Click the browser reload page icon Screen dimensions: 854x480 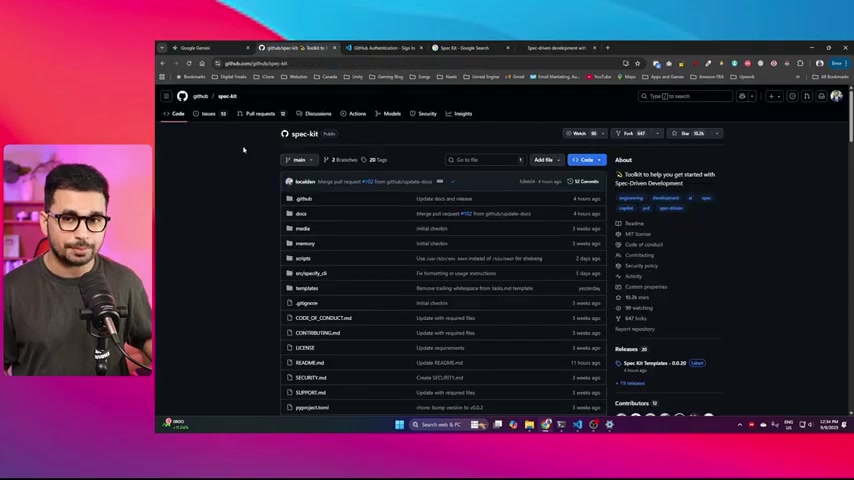189,63
